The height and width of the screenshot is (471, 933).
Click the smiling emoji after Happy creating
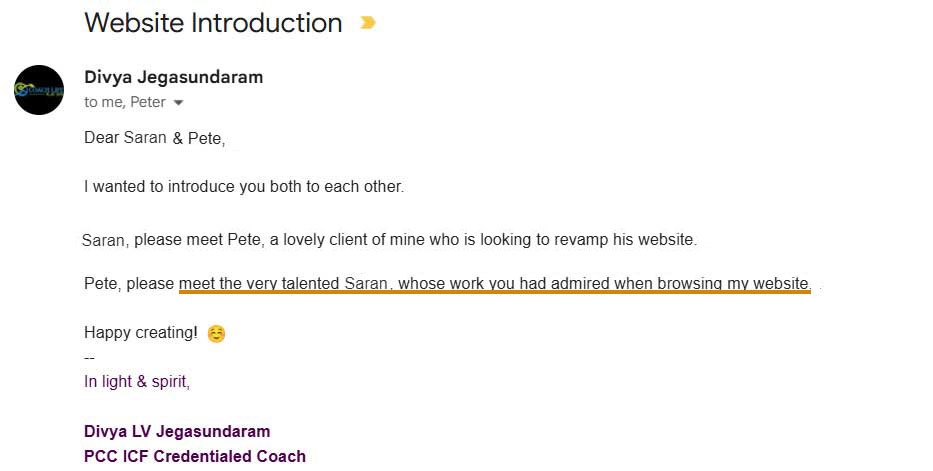(x=216, y=334)
